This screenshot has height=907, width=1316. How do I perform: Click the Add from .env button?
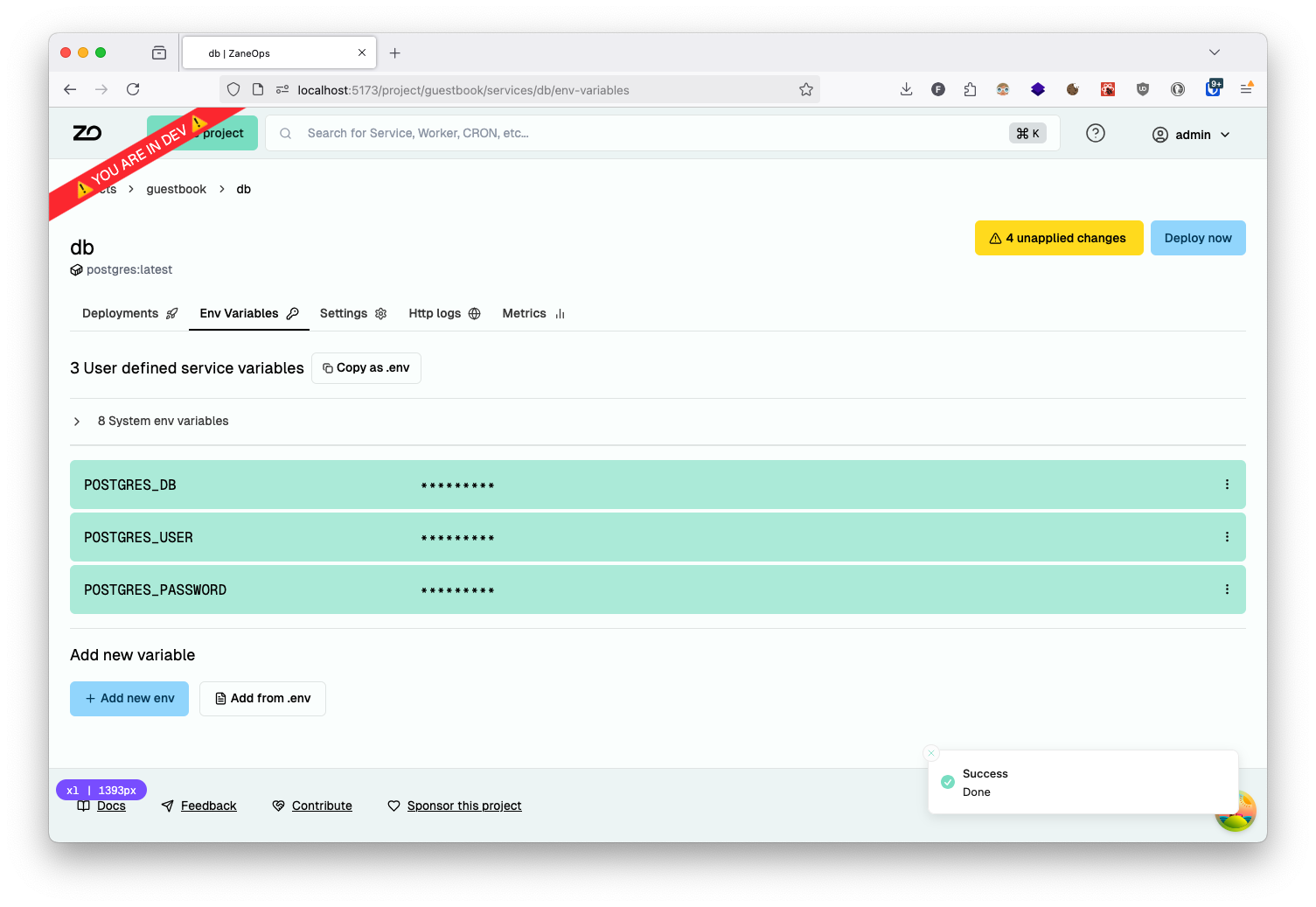262,699
